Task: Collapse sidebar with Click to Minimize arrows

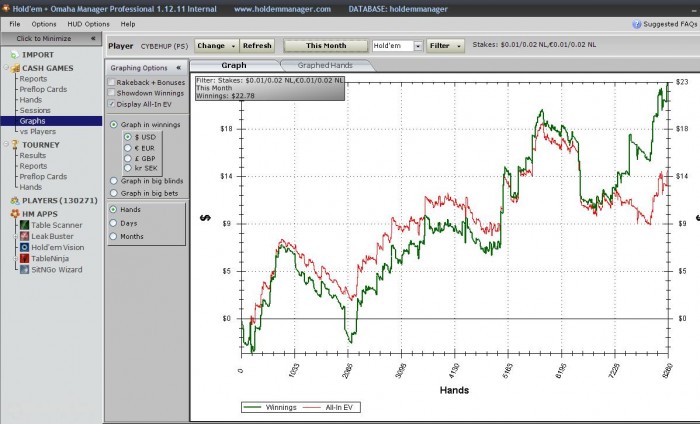Action: [x=93, y=38]
